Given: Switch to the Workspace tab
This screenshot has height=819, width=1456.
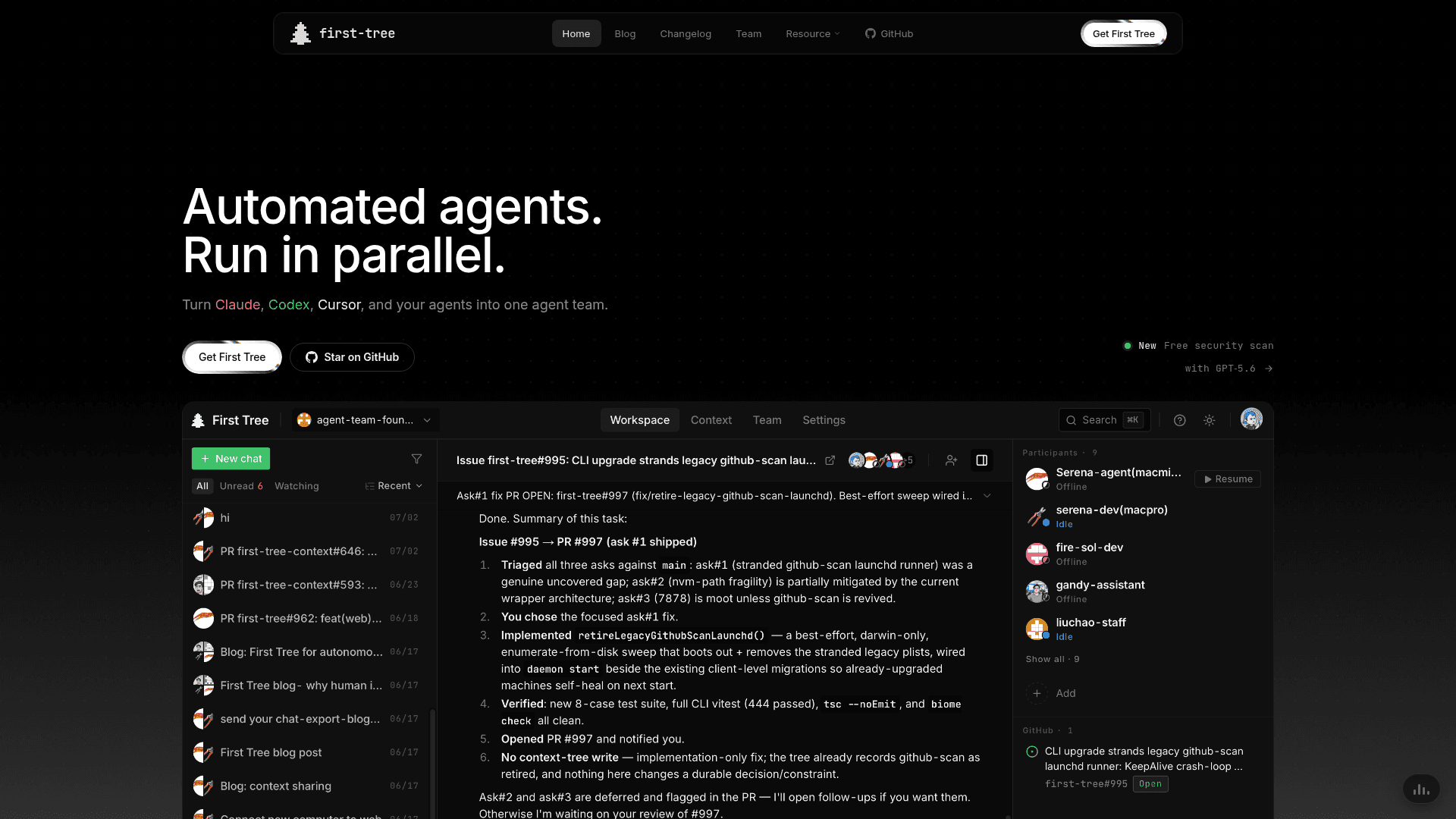Looking at the screenshot, I should [x=640, y=420].
